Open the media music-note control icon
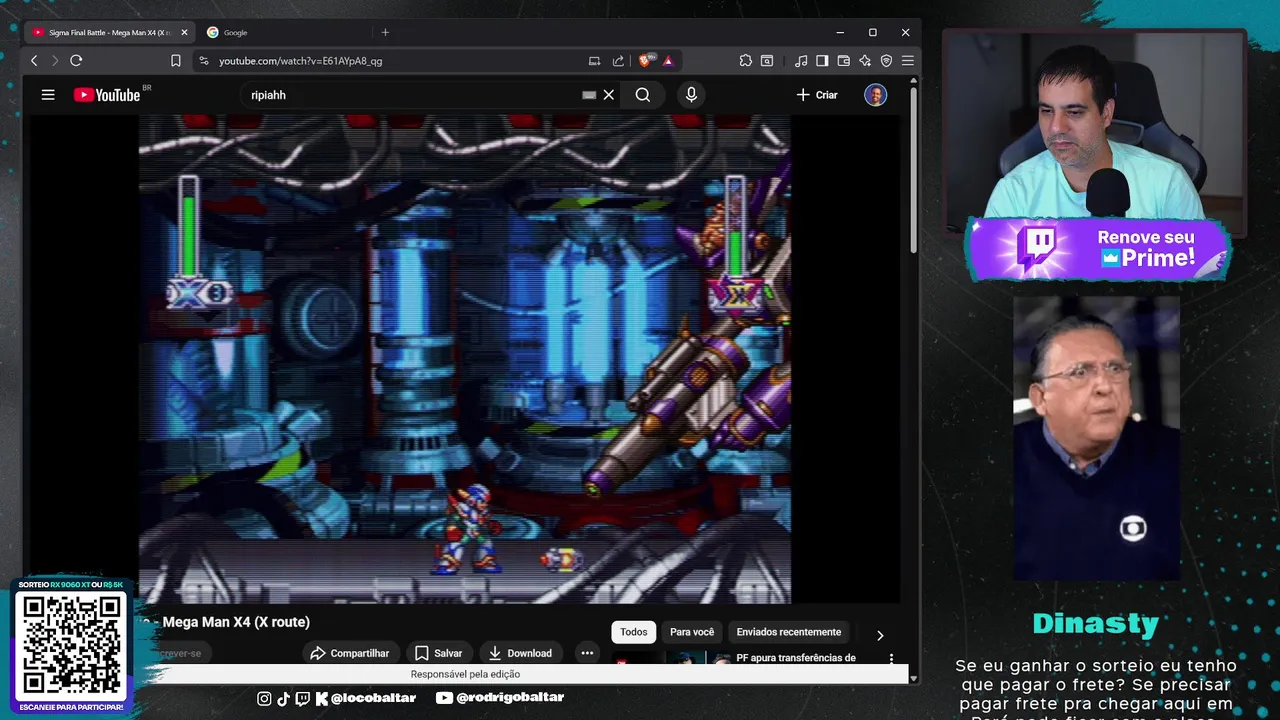1280x720 pixels. (x=801, y=61)
